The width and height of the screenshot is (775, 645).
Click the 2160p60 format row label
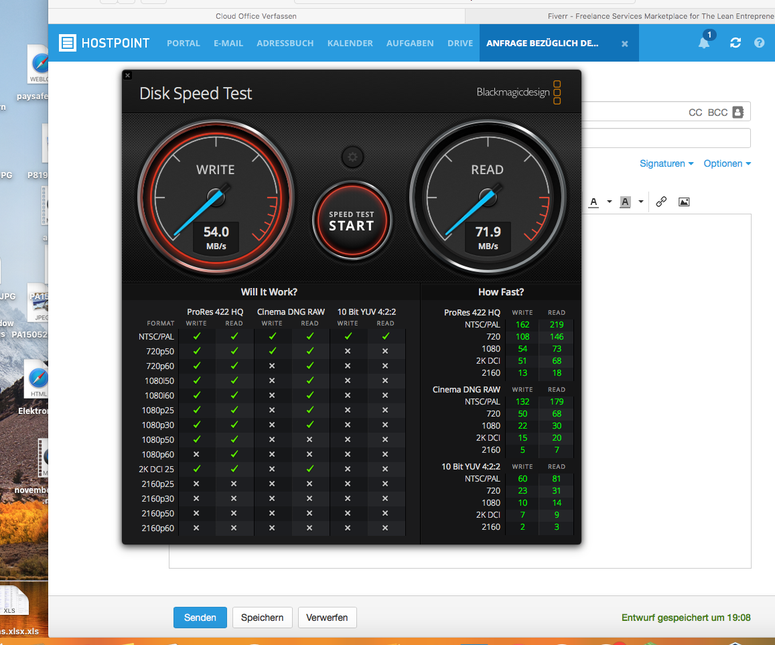coord(158,528)
